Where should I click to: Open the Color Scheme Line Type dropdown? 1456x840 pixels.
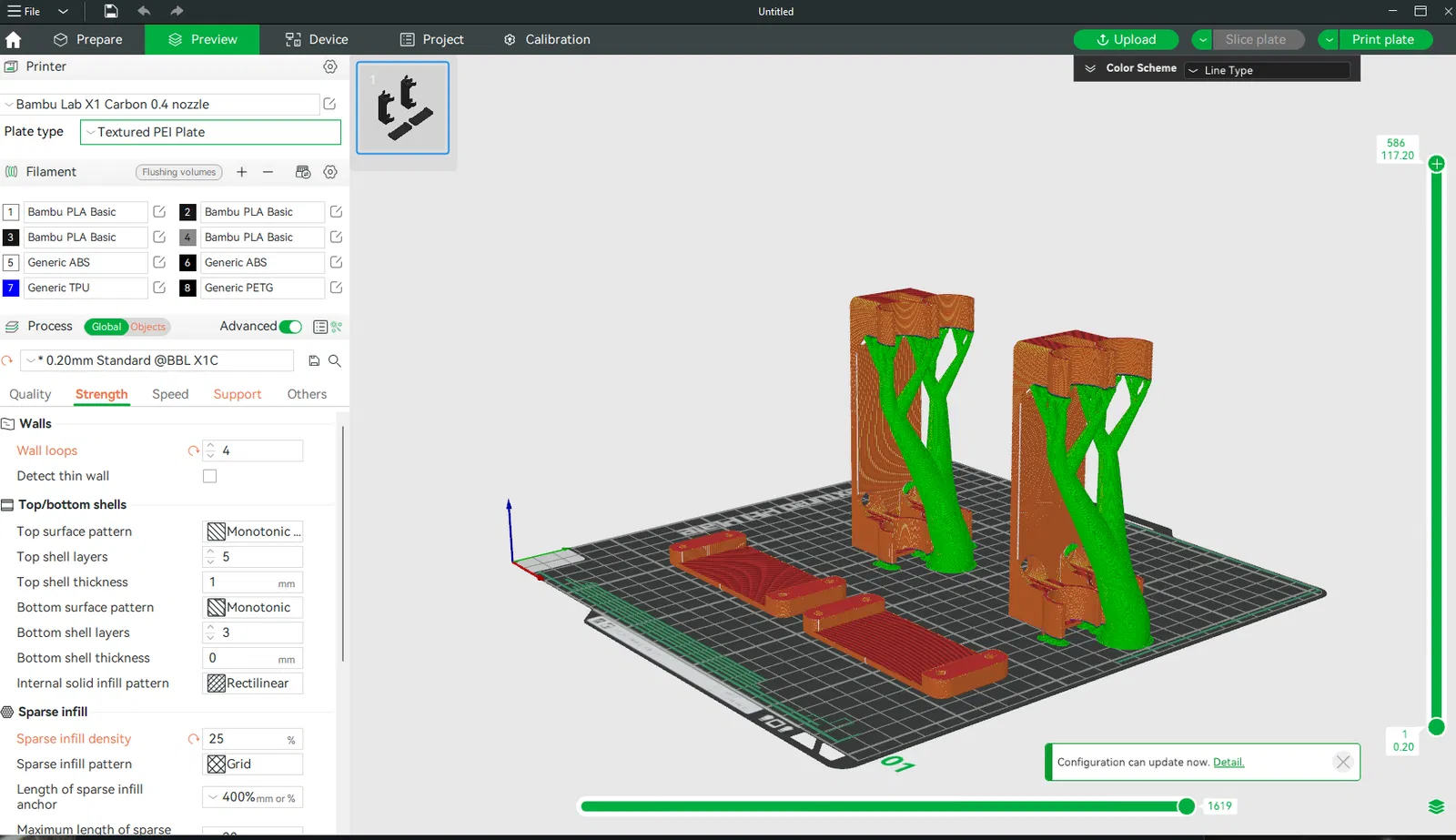[1267, 70]
